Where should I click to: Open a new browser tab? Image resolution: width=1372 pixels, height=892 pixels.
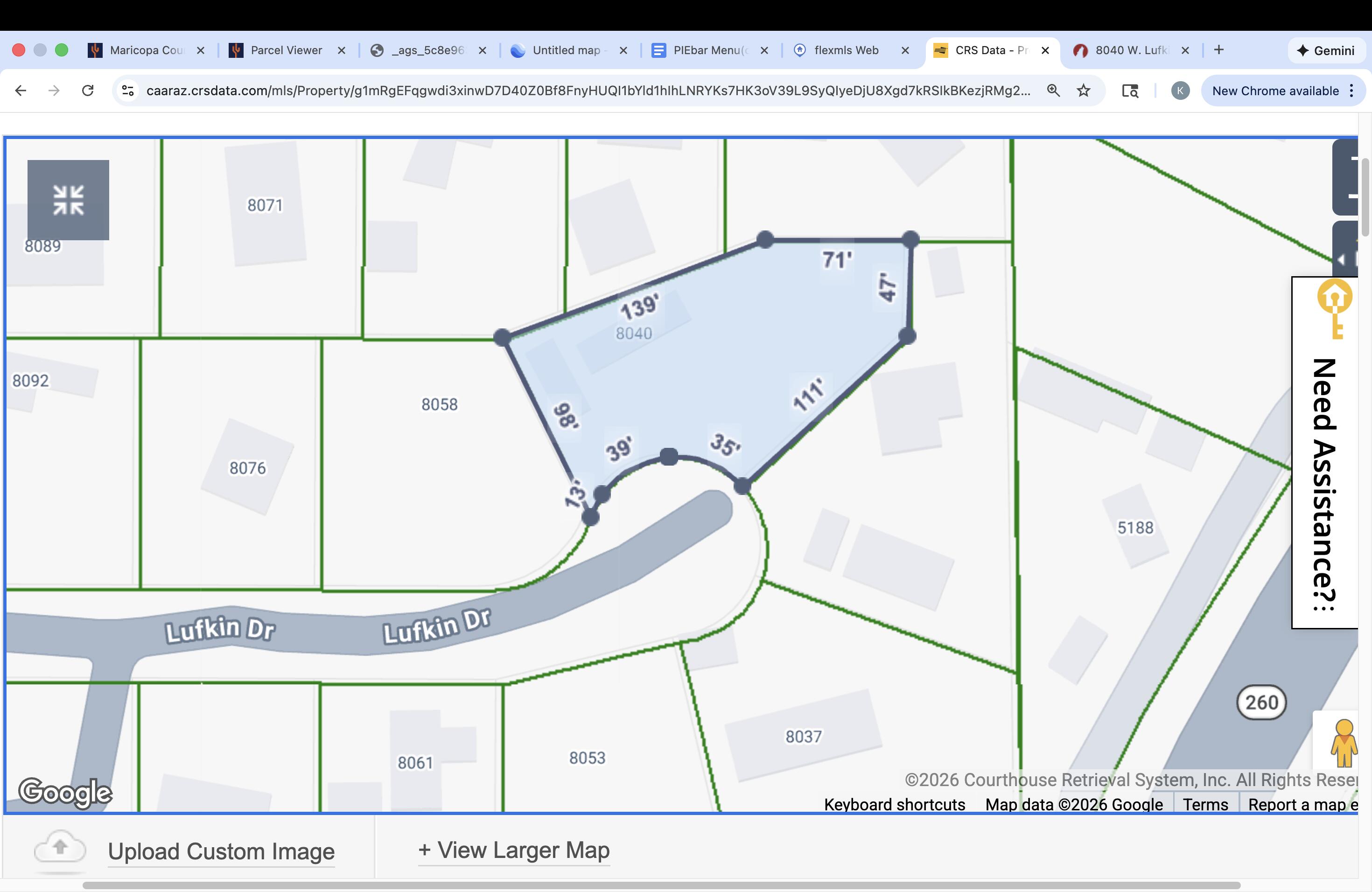coord(1218,50)
